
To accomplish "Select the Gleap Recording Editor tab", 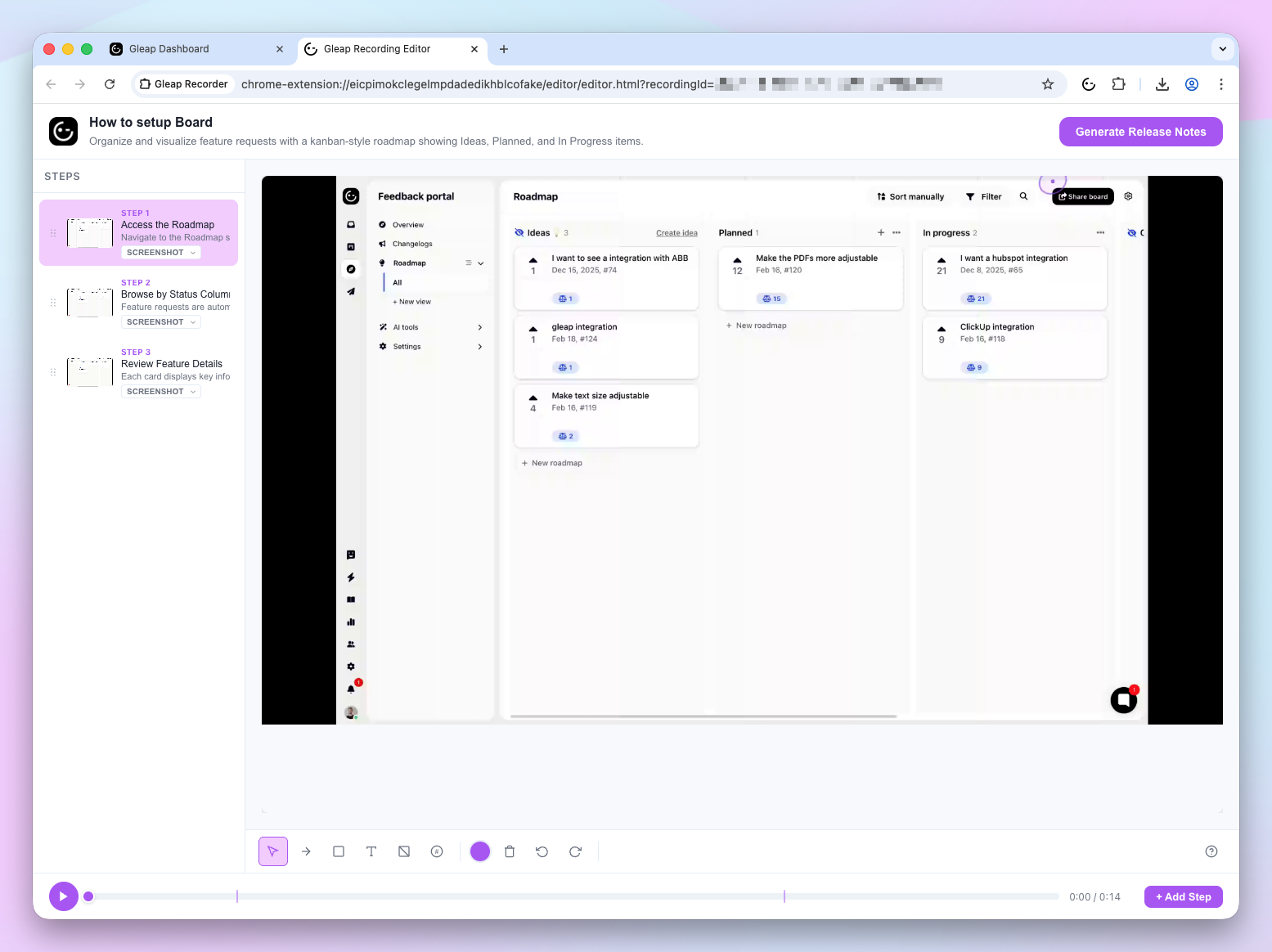I will [x=392, y=49].
